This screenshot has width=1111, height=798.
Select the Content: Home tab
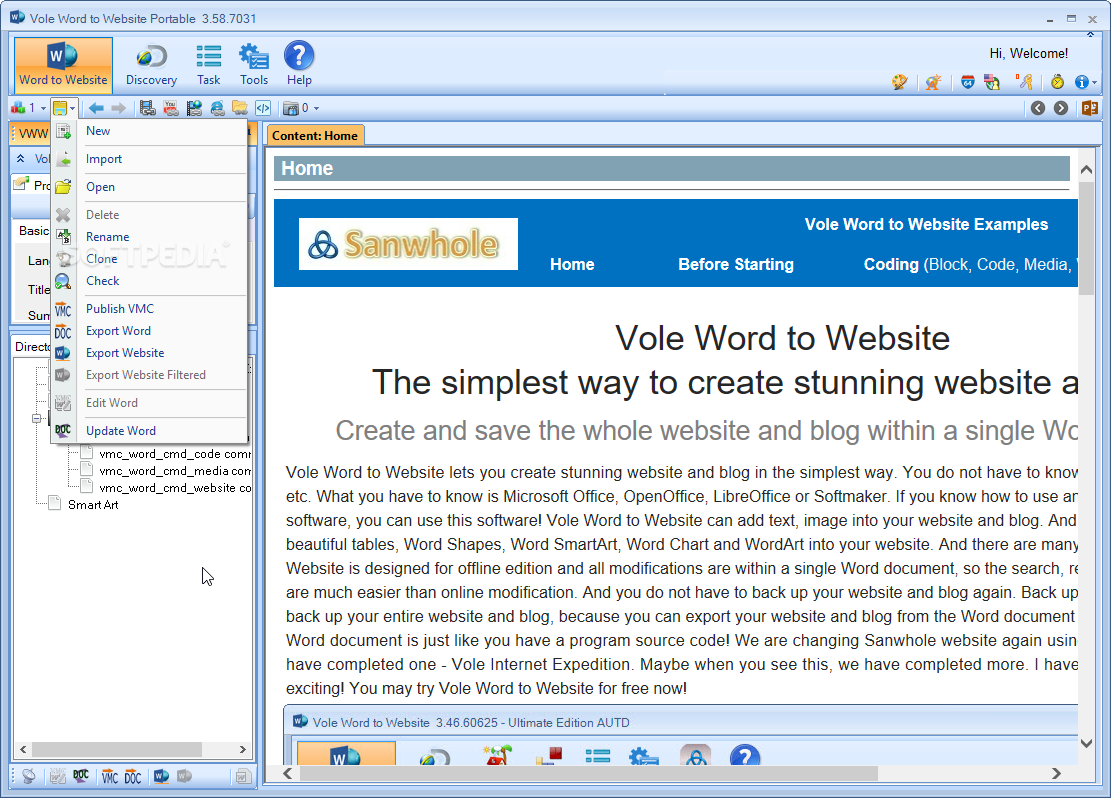pyautogui.click(x=315, y=135)
